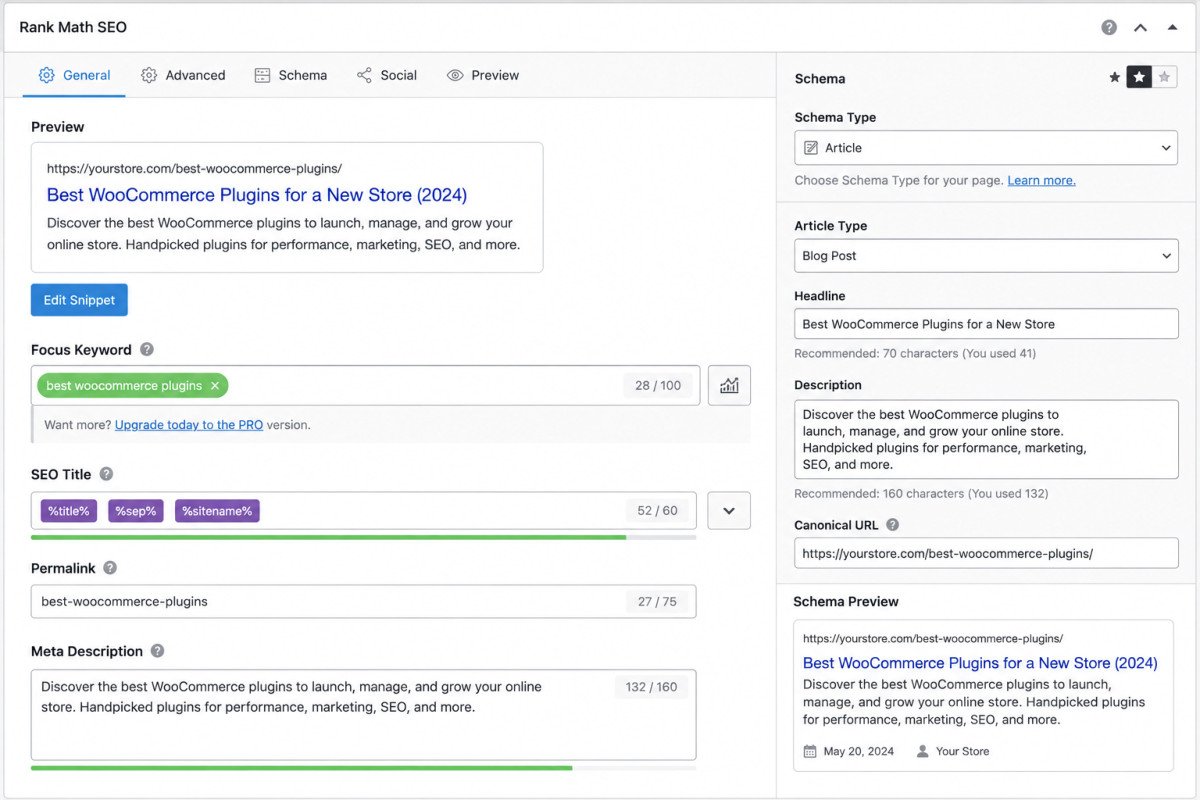Click the Learn more link
This screenshot has width=1200, height=800.
coord(1042,181)
